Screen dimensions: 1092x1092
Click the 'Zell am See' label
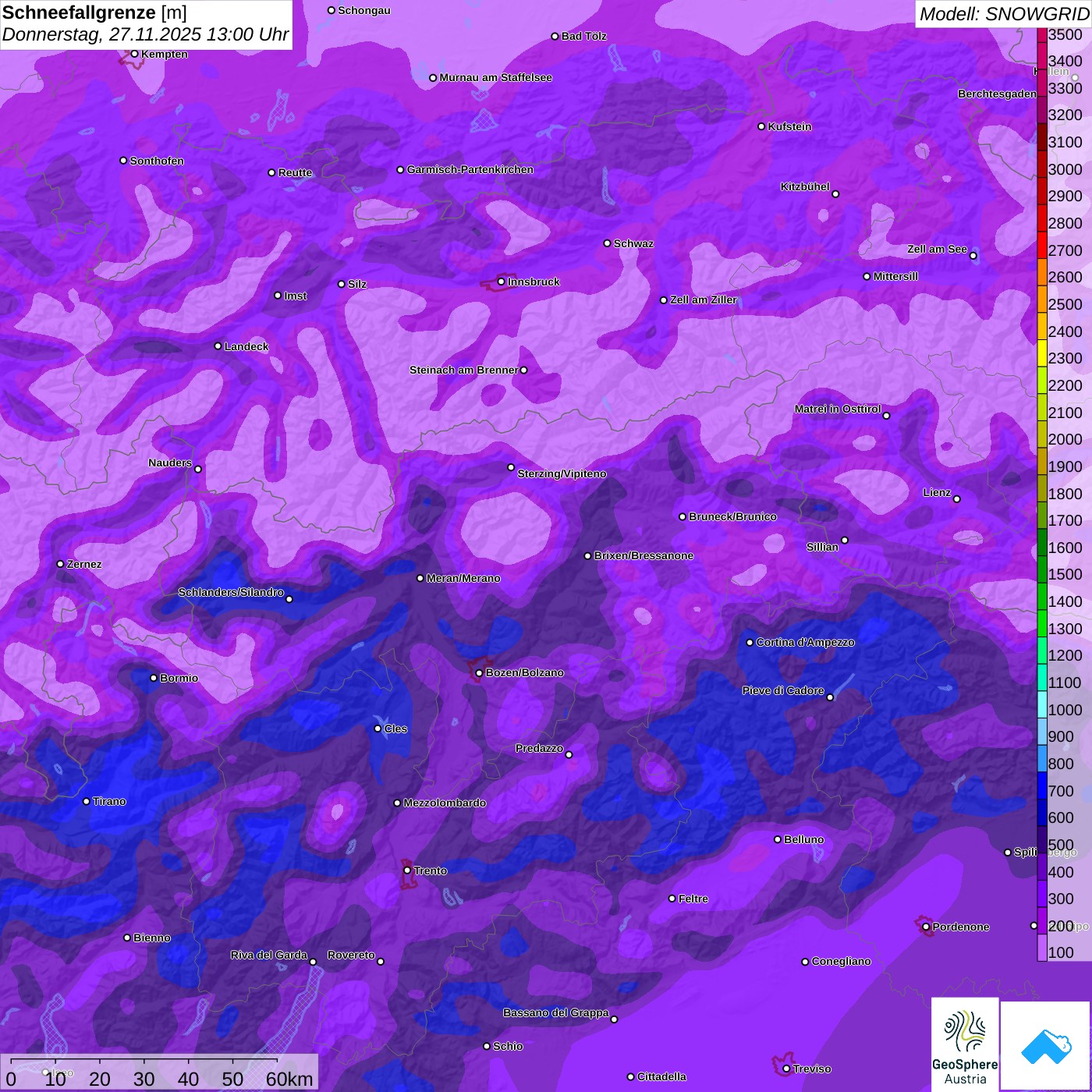[937, 249]
